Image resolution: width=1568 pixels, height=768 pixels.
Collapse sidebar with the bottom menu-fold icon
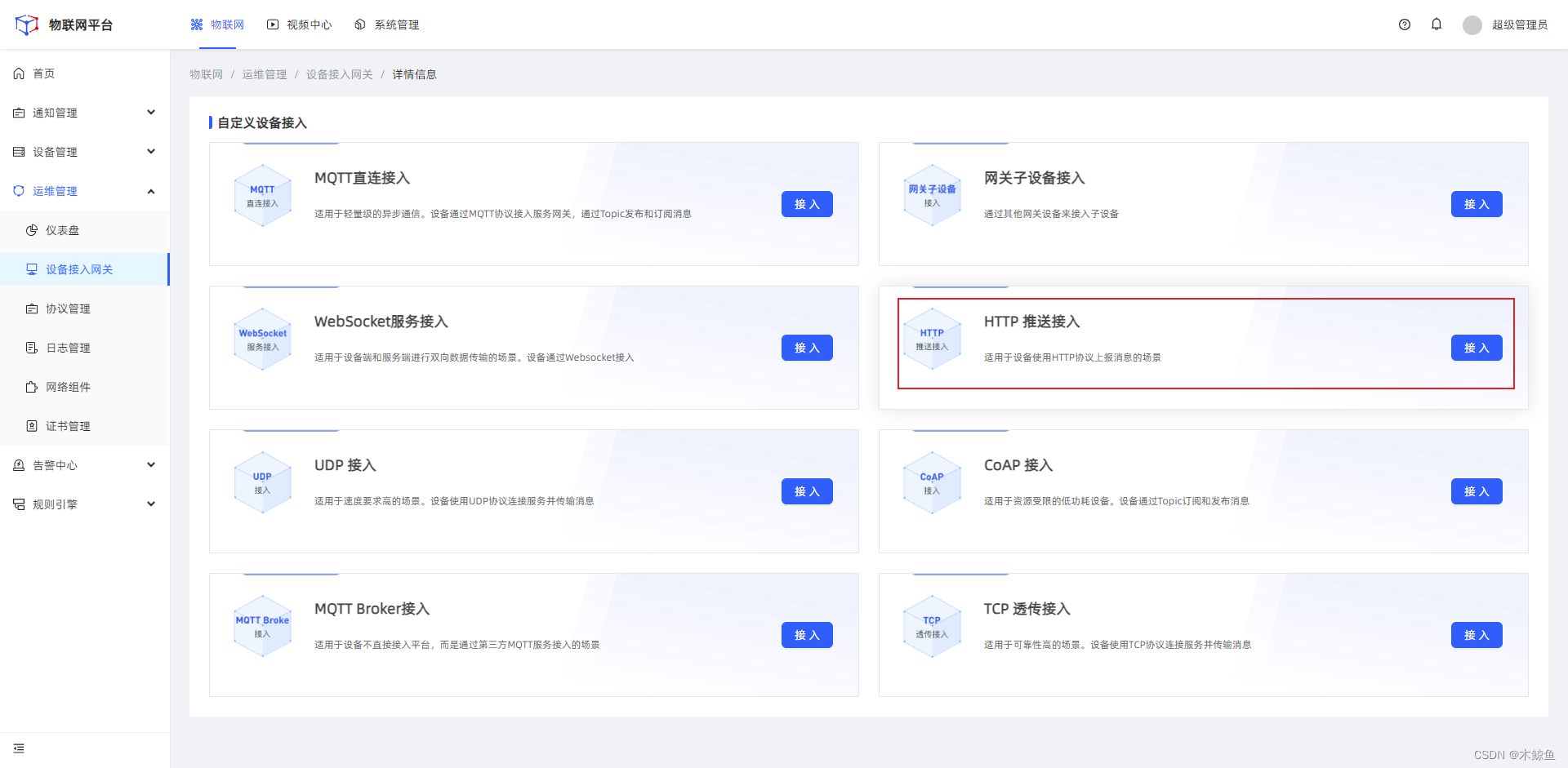point(19,748)
